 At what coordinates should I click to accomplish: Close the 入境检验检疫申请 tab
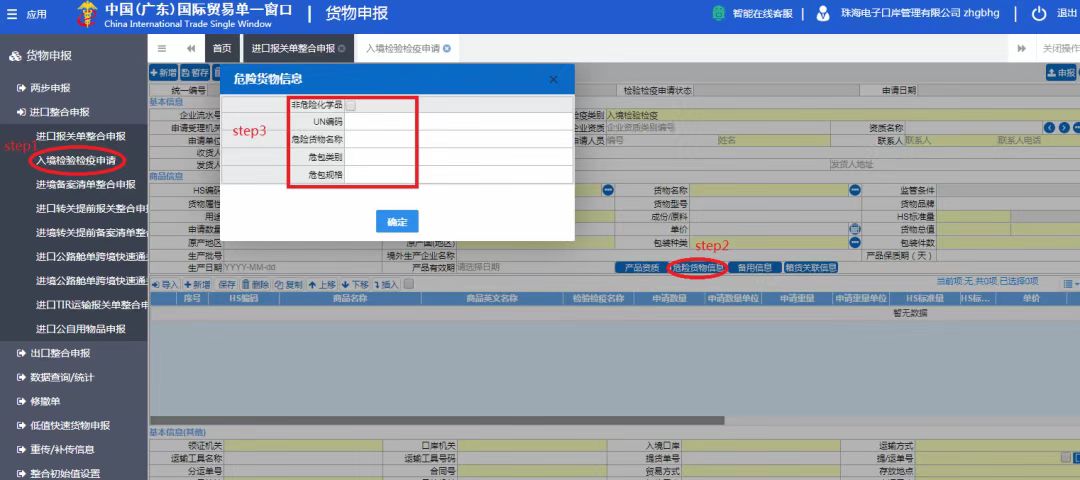(447, 49)
